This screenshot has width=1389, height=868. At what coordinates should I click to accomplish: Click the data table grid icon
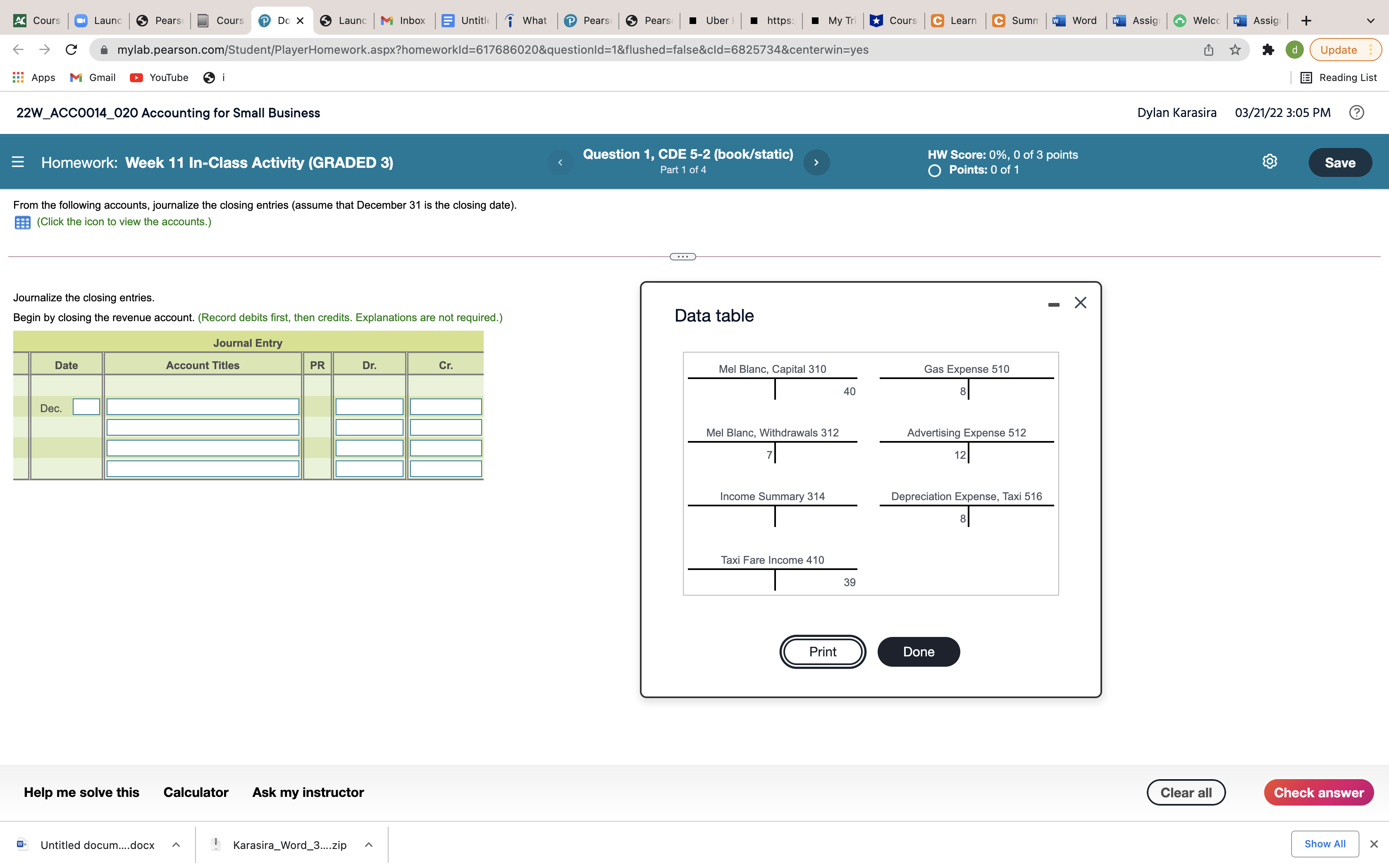point(22,222)
